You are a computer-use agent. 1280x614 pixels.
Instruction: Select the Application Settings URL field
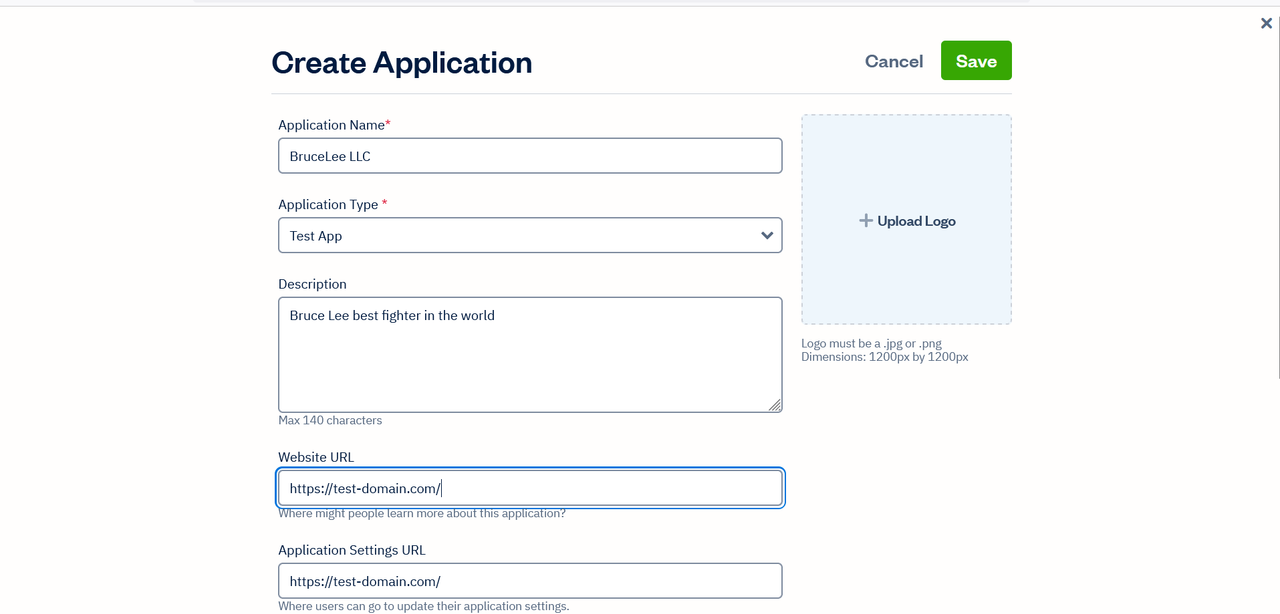[x=530, y=581]
